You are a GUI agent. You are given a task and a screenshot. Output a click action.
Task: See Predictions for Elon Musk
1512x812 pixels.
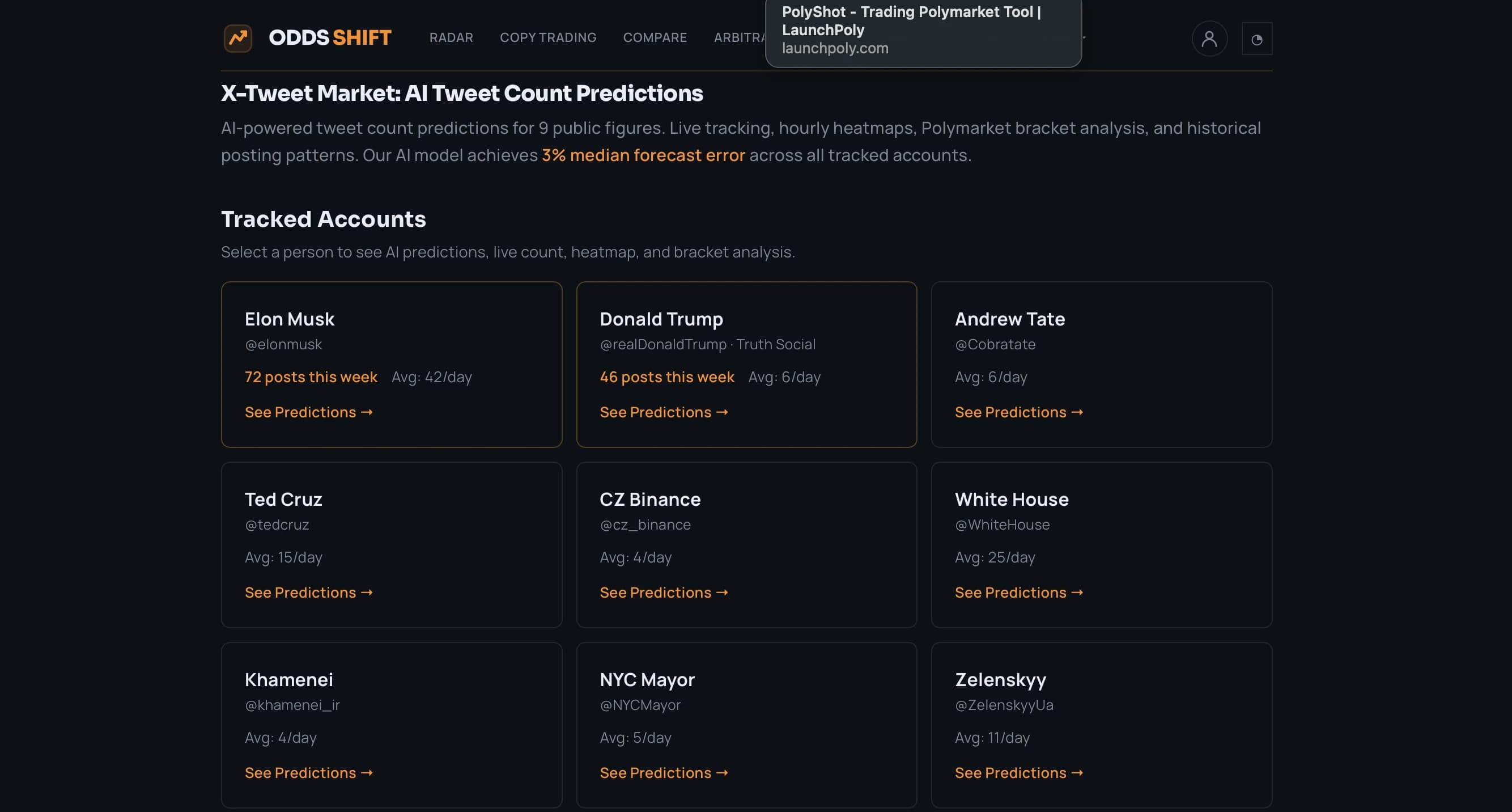(309, 412)
